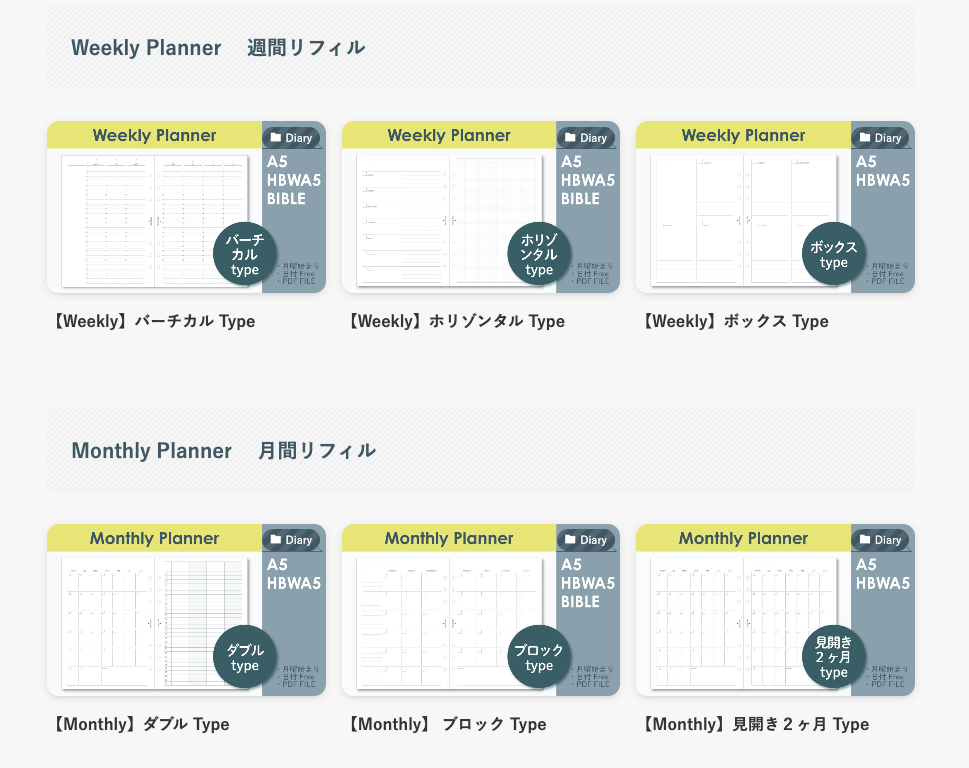This screenshot has width=969, height=768.
Task: Click the round ホリゾンタル type badge
Action: (x=539, y=255)
